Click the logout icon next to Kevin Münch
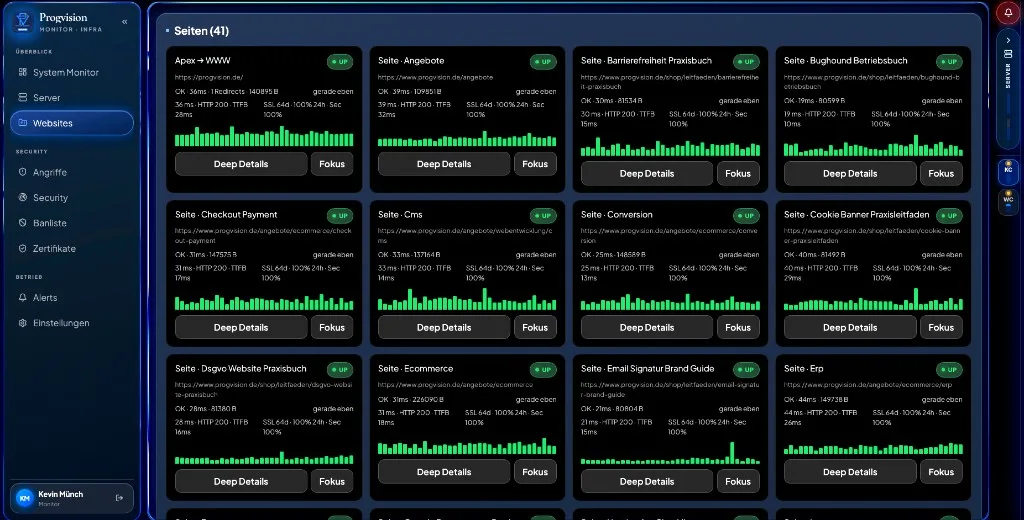This screenshot has height=520, width=1024. 120,498
